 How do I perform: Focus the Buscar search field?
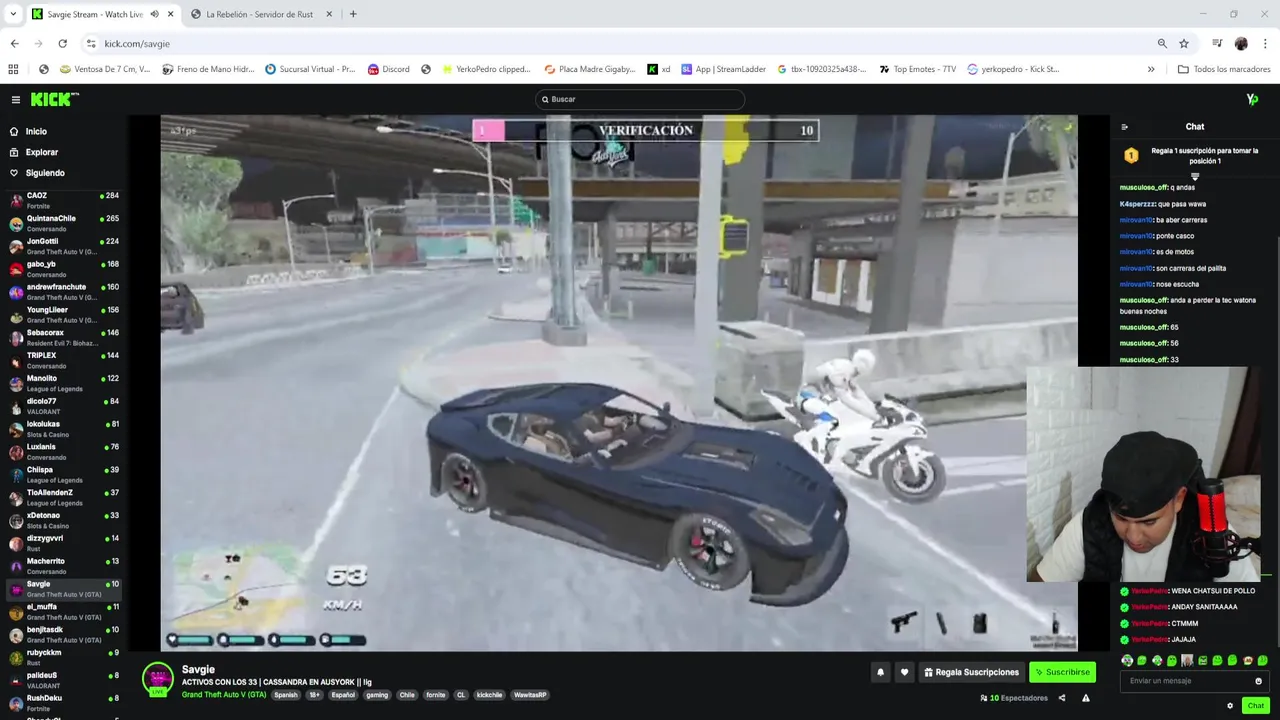click(640, 99)
